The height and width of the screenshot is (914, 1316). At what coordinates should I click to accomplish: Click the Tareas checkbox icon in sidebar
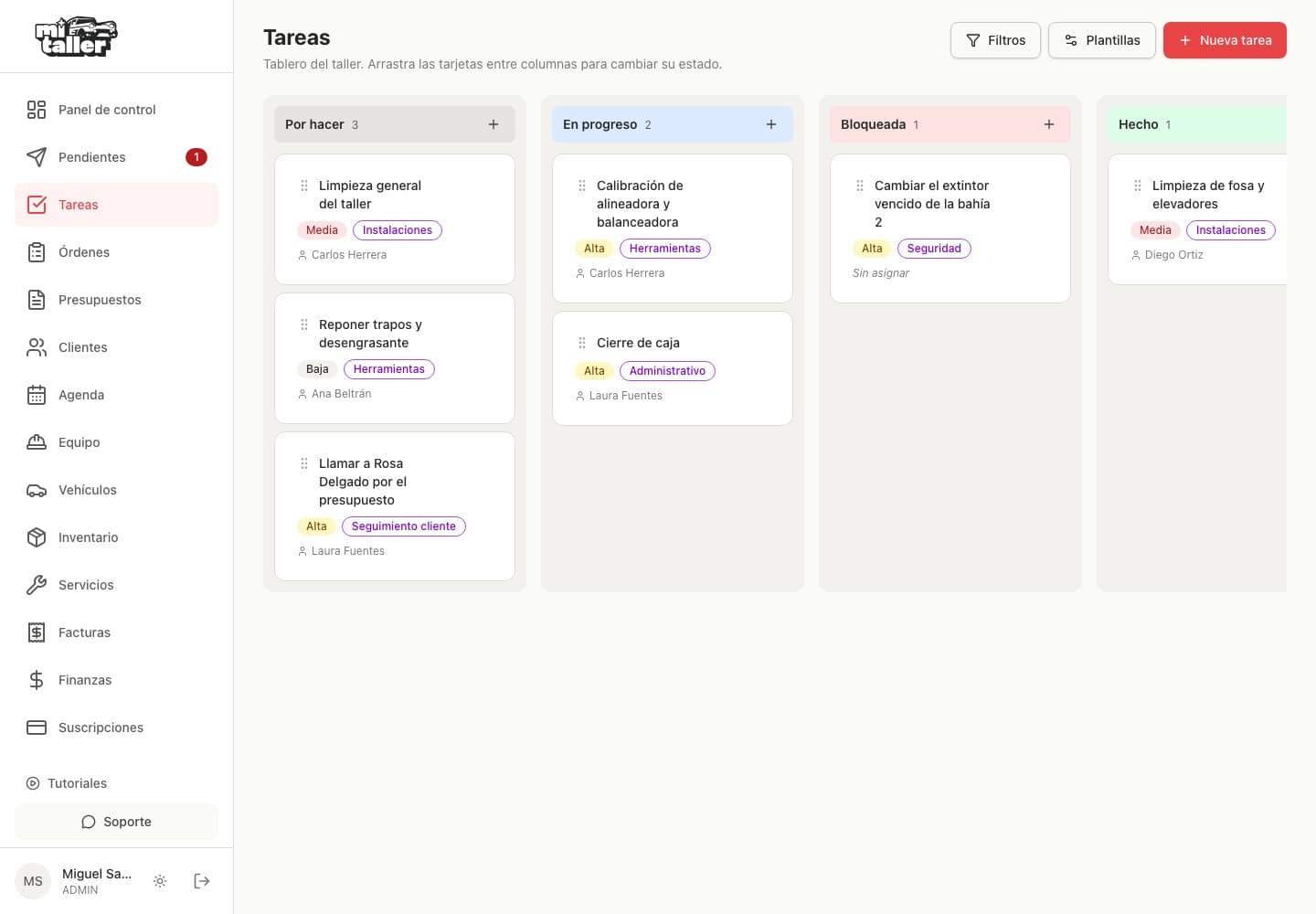tap(37, 205)
